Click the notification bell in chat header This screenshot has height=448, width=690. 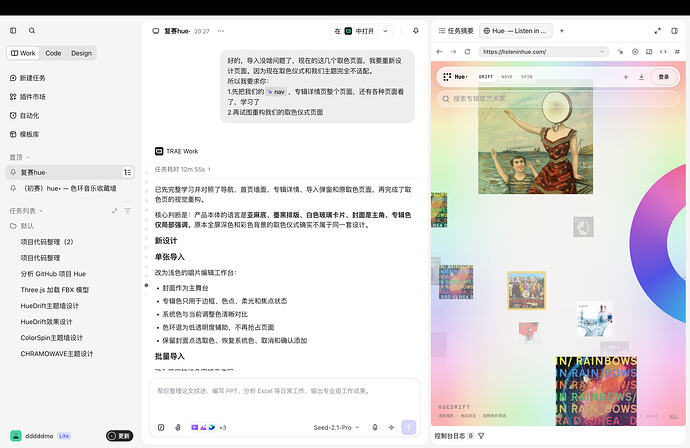tap(415, 31)
